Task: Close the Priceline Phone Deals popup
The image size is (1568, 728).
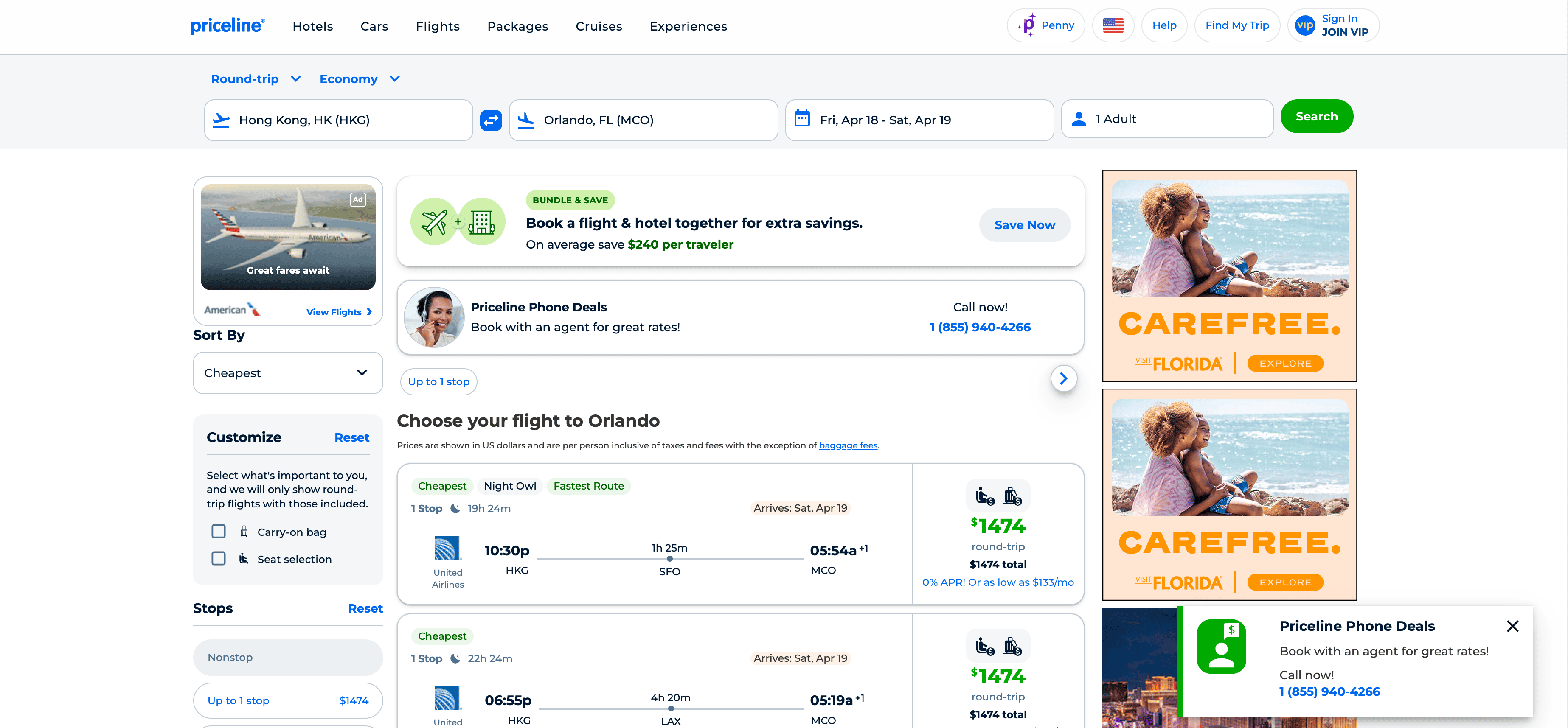Action: pyautogui.click(x=1512, y=626)
